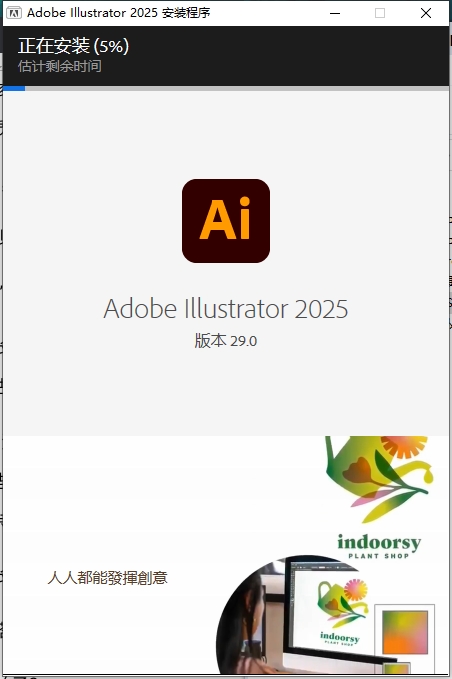Viewport: 452px width, 679px height.
Task: Click the large watering can flower artwork
Action: click(380, 479)
